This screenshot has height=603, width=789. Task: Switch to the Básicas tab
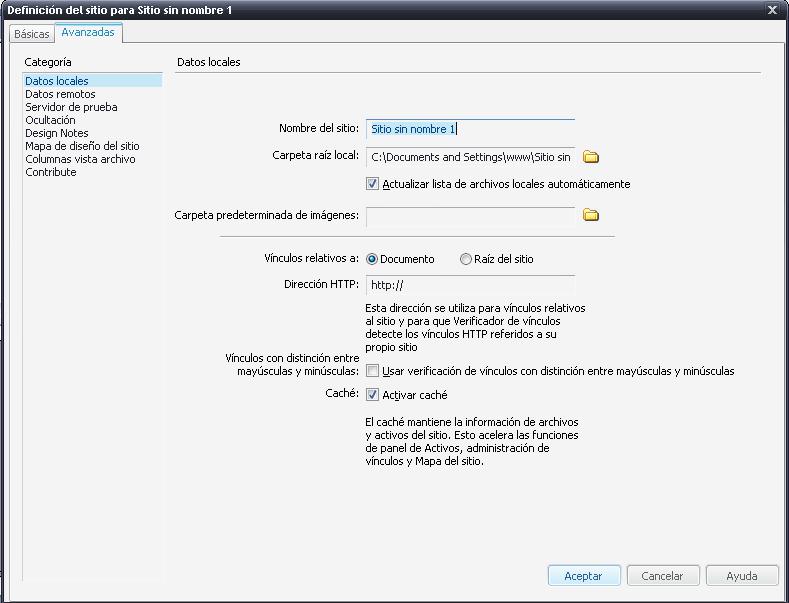(31, 34)
